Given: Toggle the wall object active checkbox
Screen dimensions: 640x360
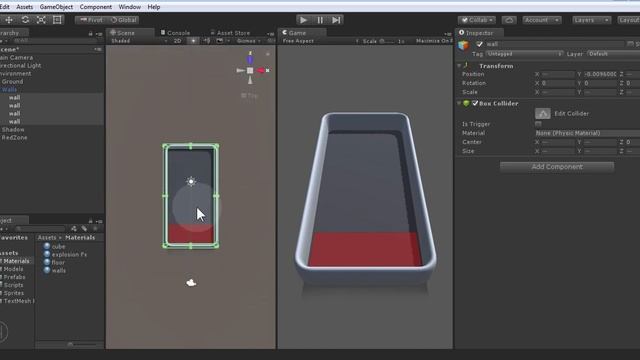Looking at the screenshot, I should [480, 44].
